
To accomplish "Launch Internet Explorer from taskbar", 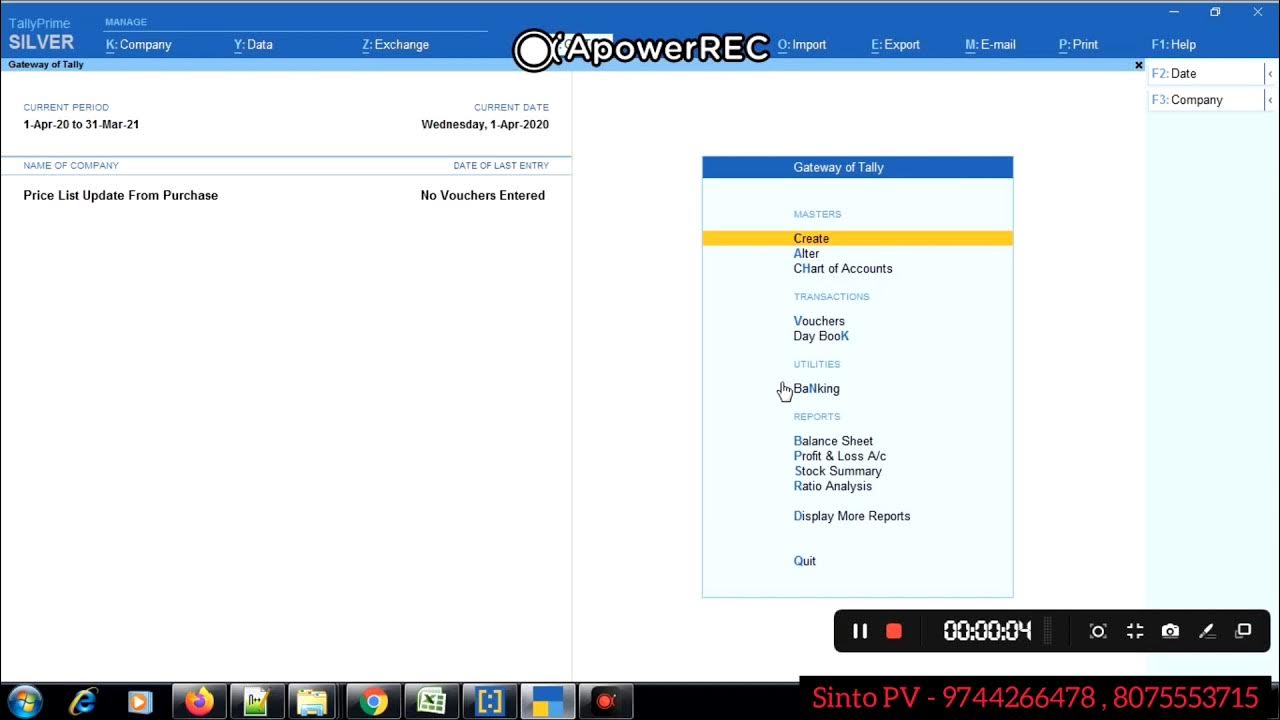I will [82, 702].
